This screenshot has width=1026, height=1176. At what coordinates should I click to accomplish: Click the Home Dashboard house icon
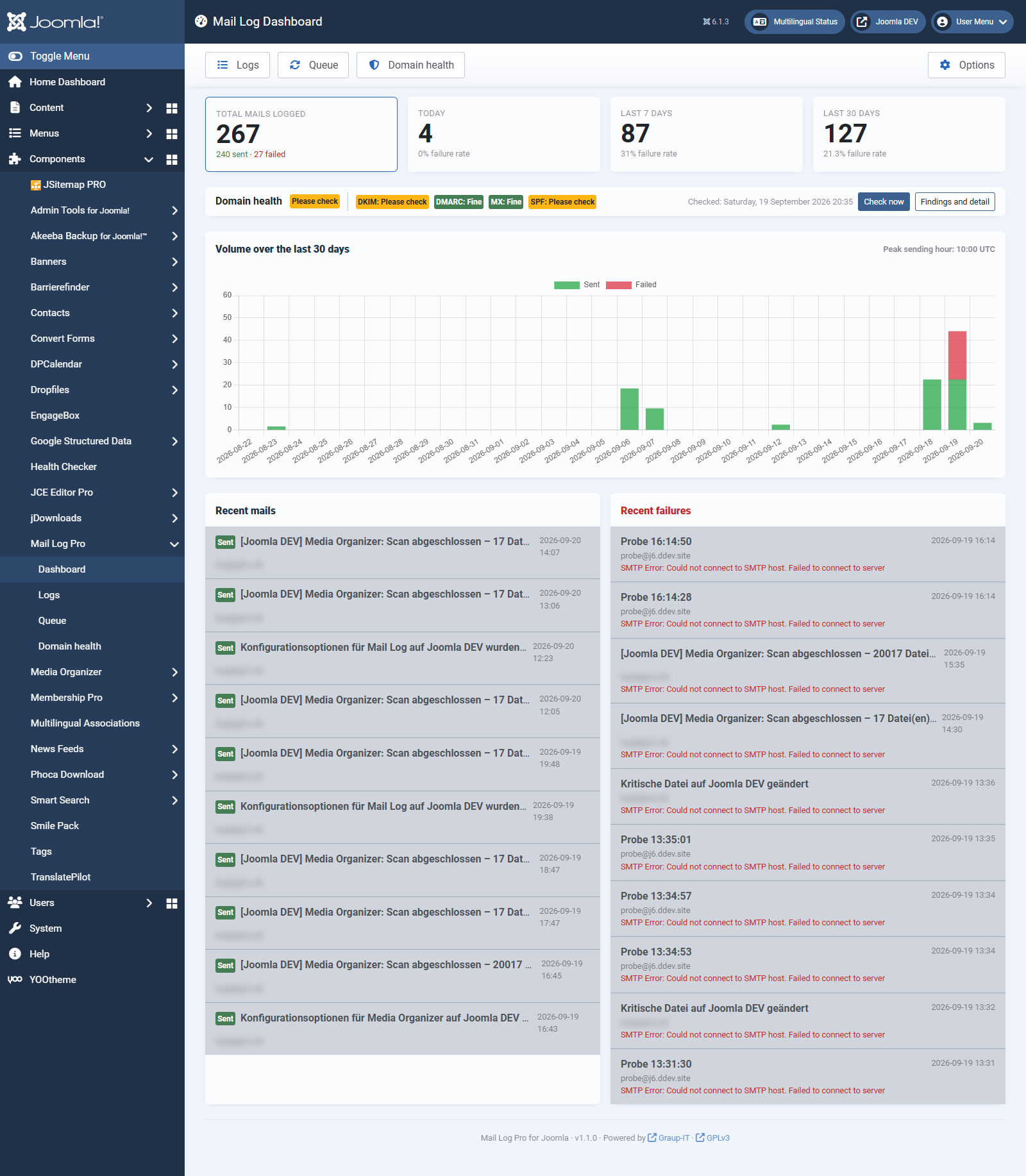click(x=15, y=82)
